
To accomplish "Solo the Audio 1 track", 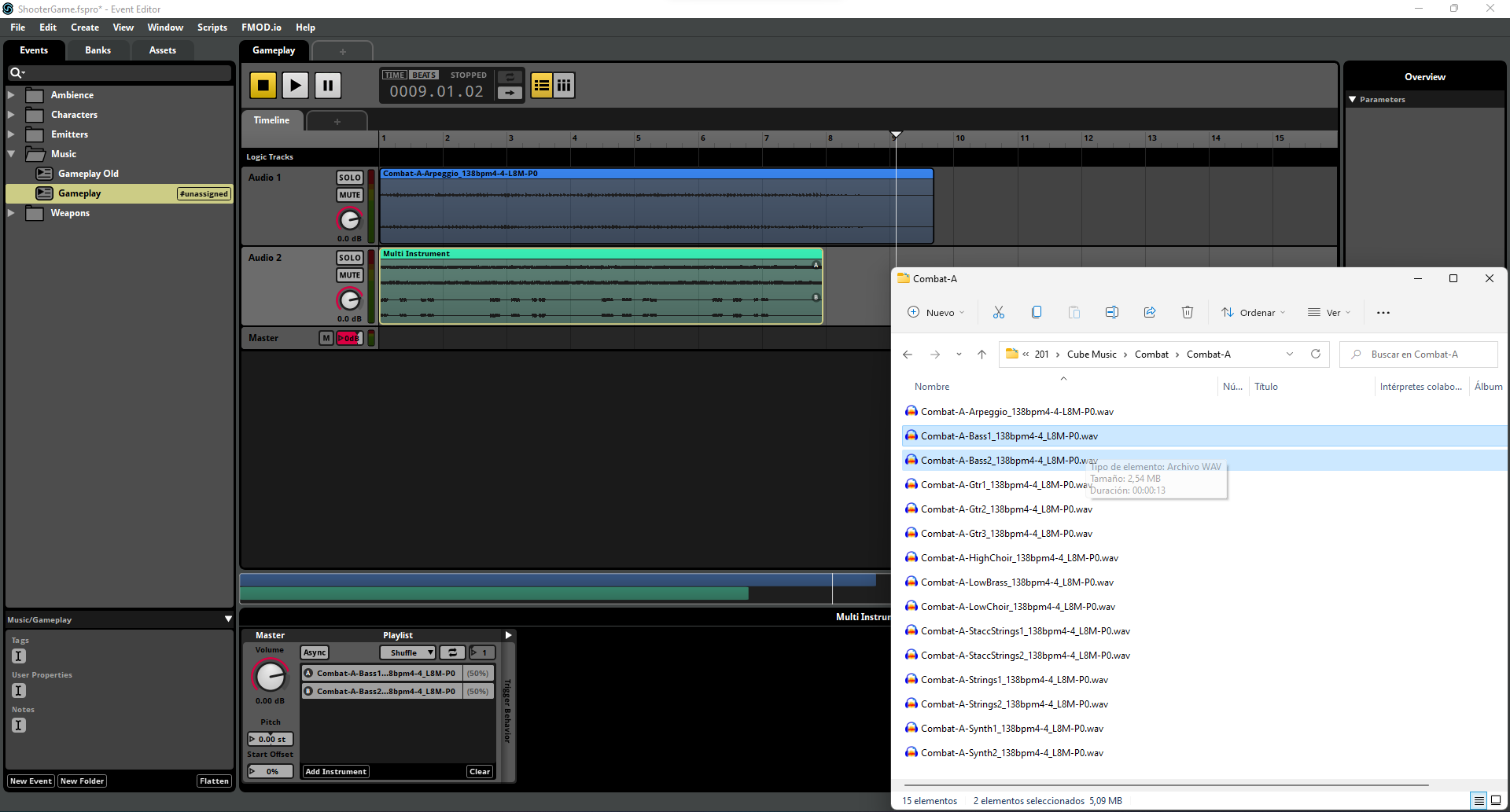I will pyautogui.click(x=350, y=178).
